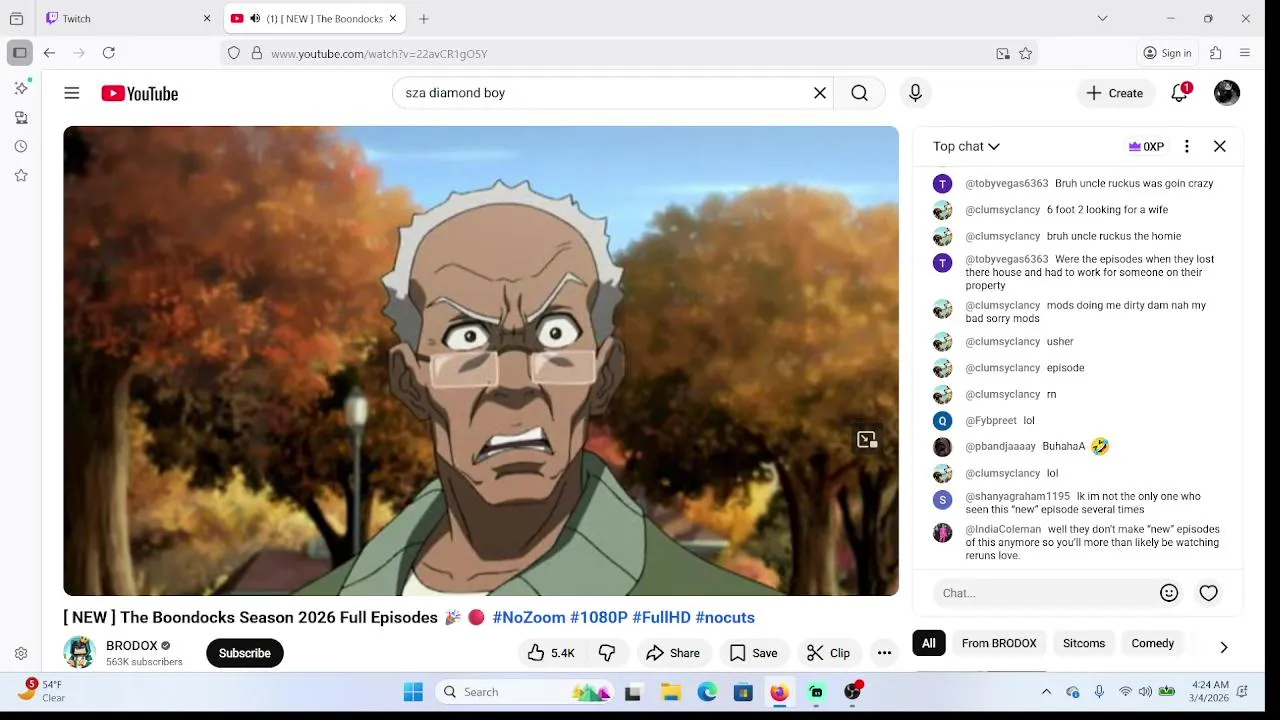Subscribe to BRODOX channel
The width and height of the screenshot is (1280, 720).
pyautogui.click(x=245, y=653)
